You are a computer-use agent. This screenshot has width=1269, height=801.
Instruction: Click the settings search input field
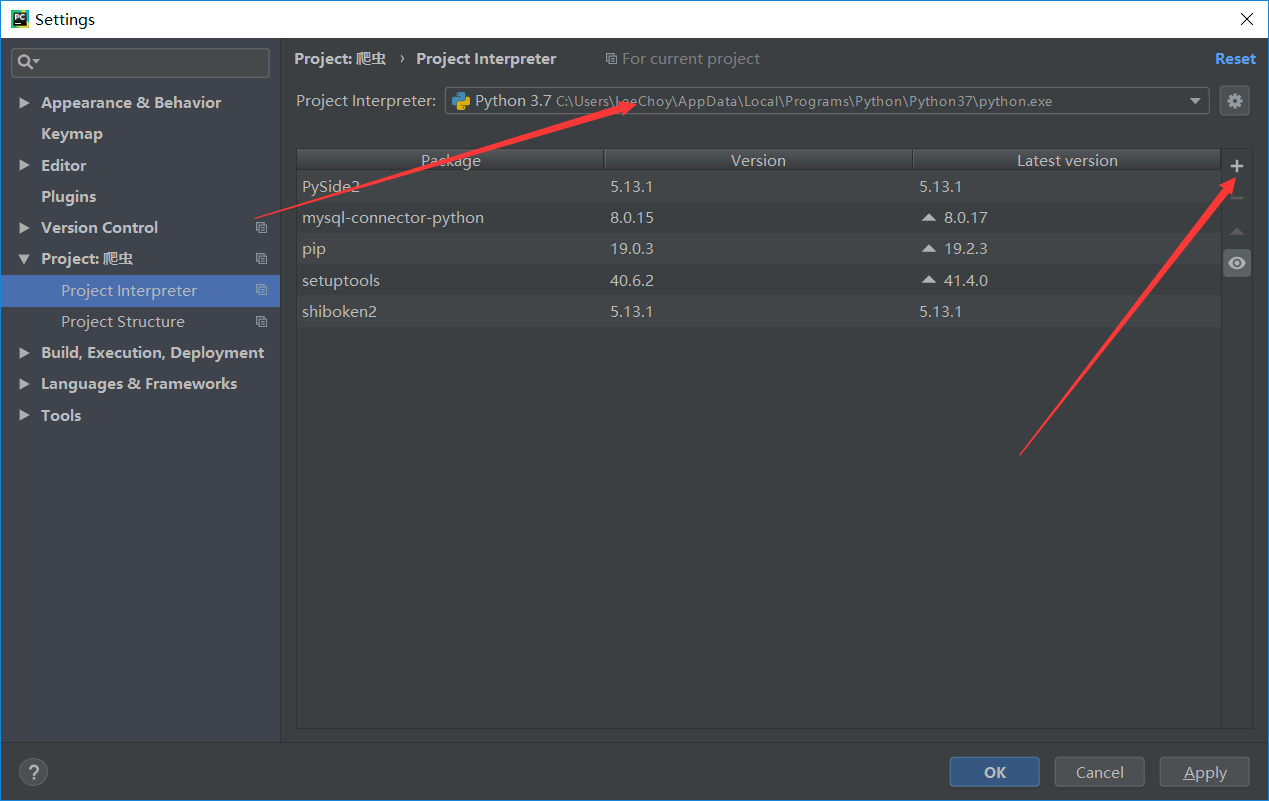140,62
